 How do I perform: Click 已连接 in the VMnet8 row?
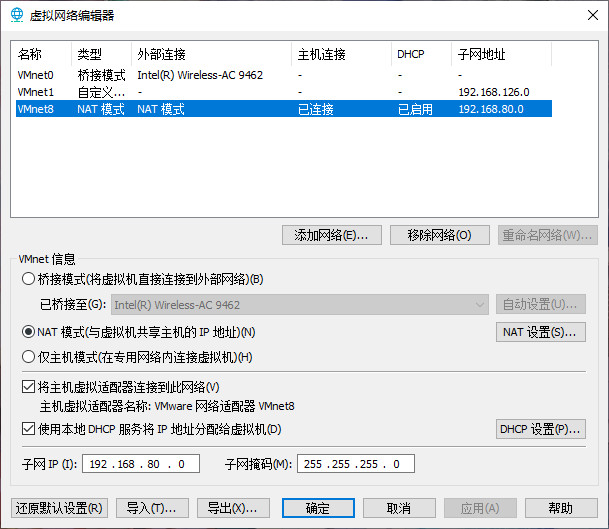316,109
